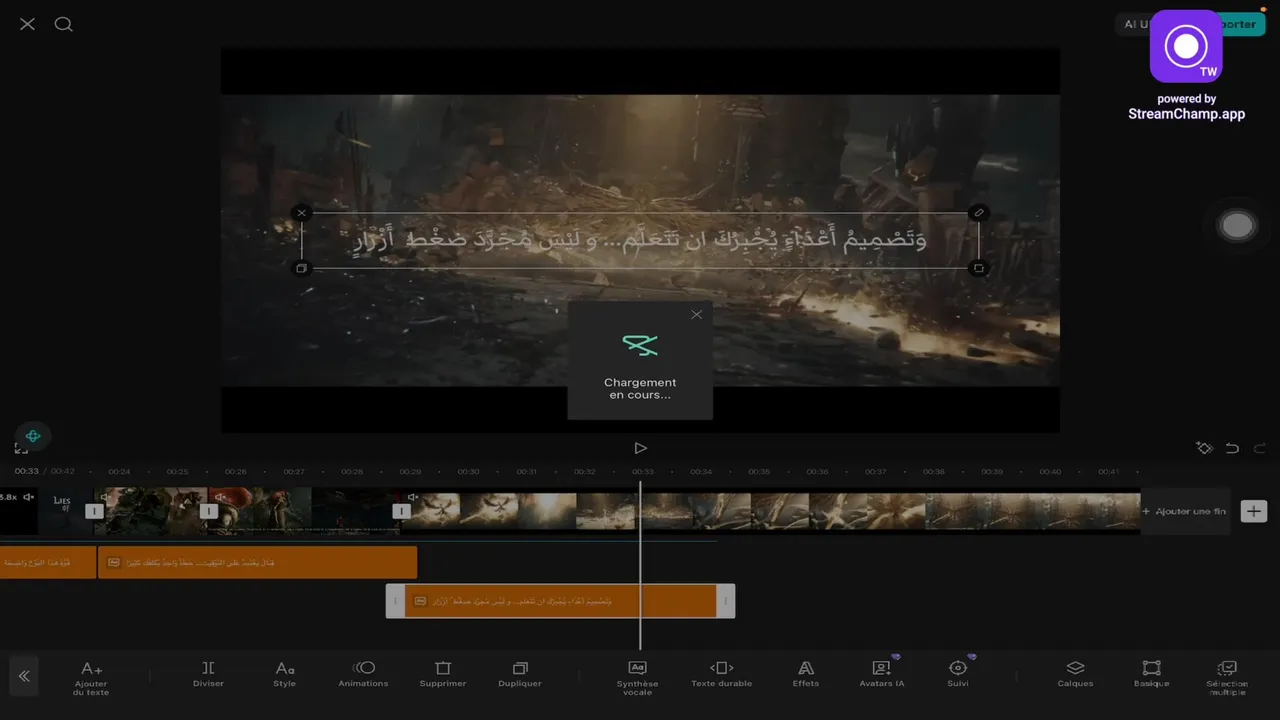Click left trim handle of selected caption
This screenshot has width=1280, height=720.
coord(395,601)
